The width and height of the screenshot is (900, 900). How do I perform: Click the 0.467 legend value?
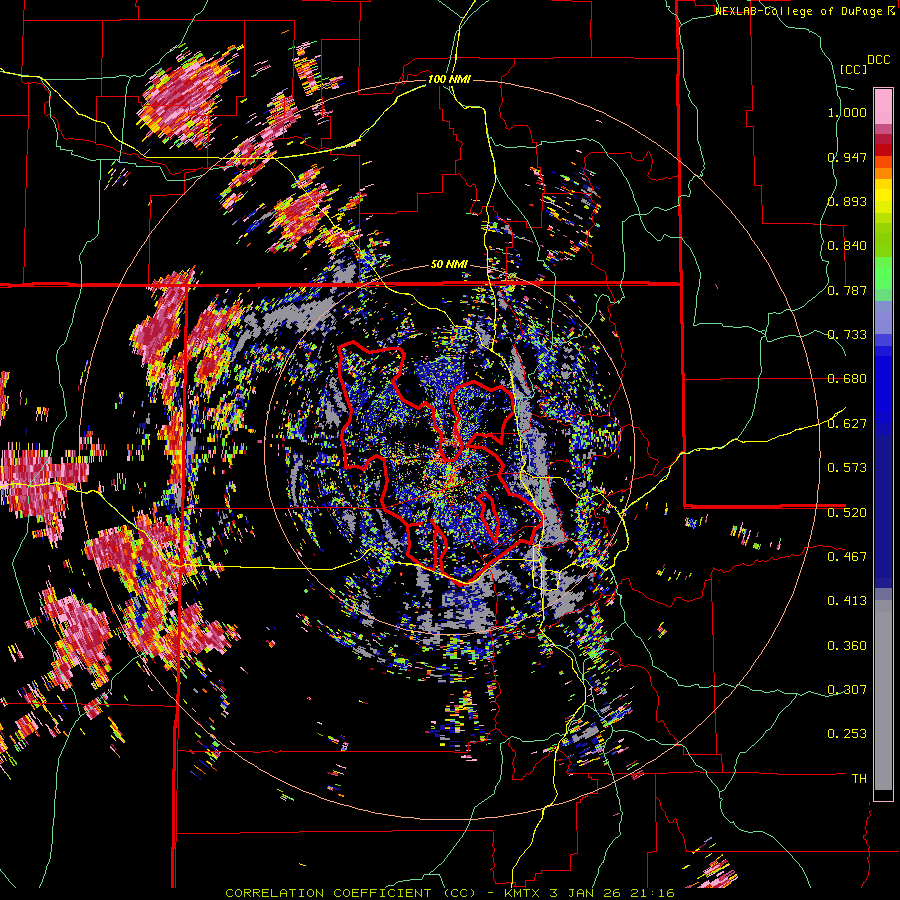pos(847,557)
